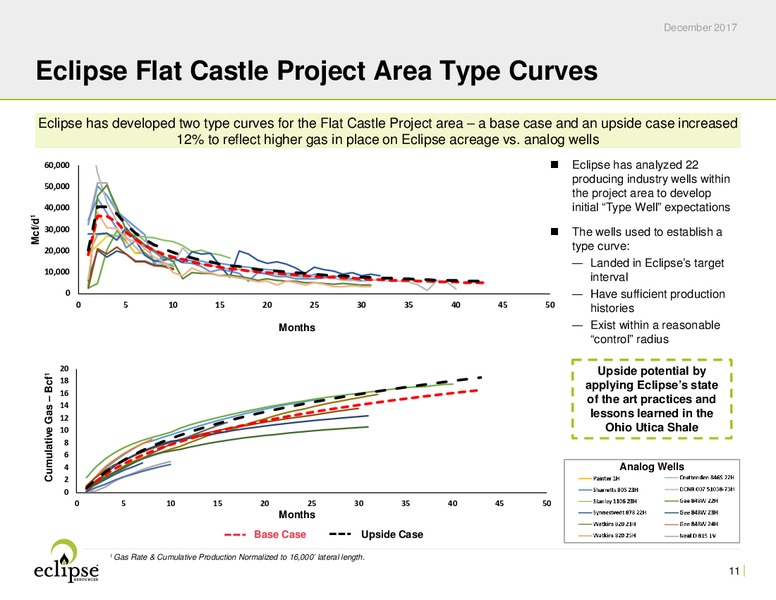The image size is (776, 600).
Task: Click the black dashed Upside Case legend line
Action: 340,534
